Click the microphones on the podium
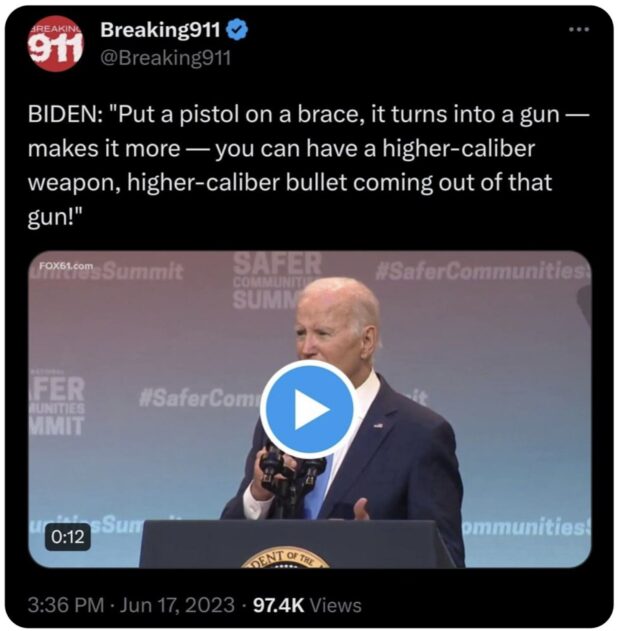Screen dimensions: 618x631 (292, 475)
